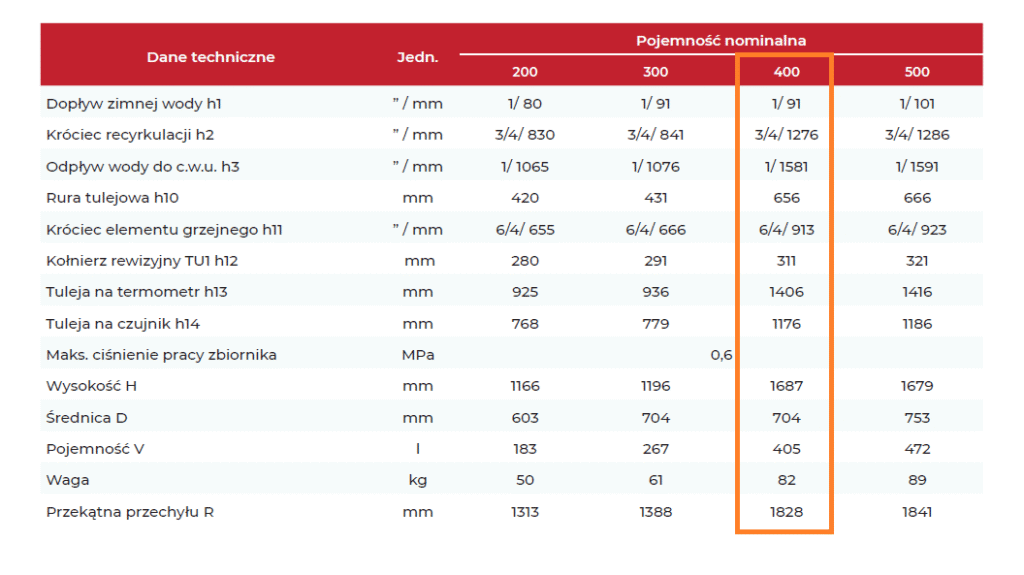This screenshot has width=1024, height=575.
Task: Click the 'Dopływ zimnej wody h1' row label
Action: pos(134,104)
